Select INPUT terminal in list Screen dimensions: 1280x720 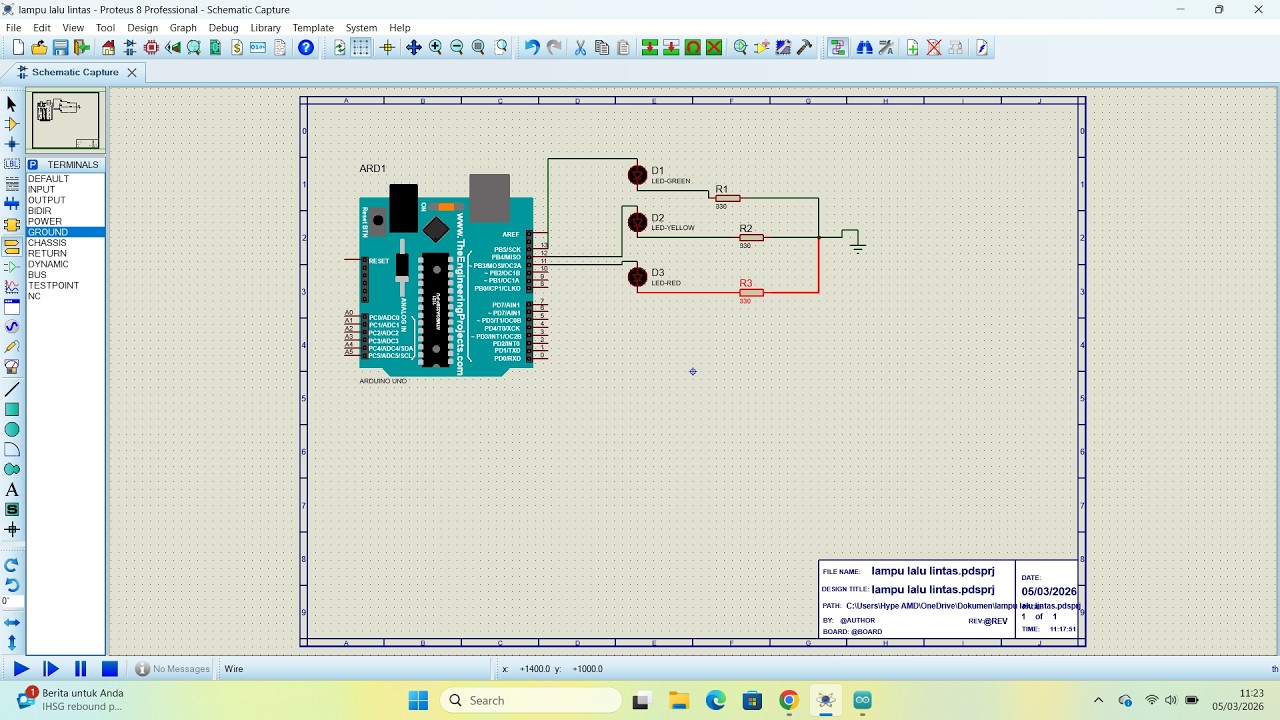click(65, 190)
